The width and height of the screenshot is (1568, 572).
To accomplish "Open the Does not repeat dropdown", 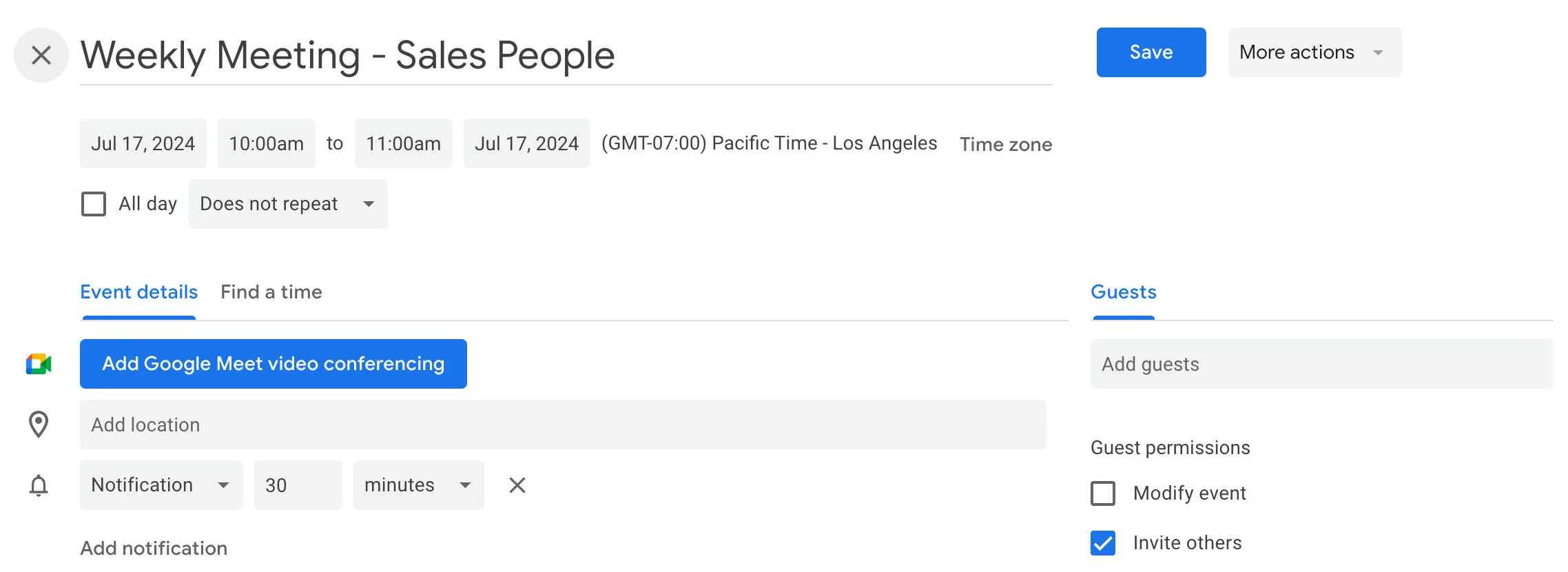I will (x=287, y=203).
